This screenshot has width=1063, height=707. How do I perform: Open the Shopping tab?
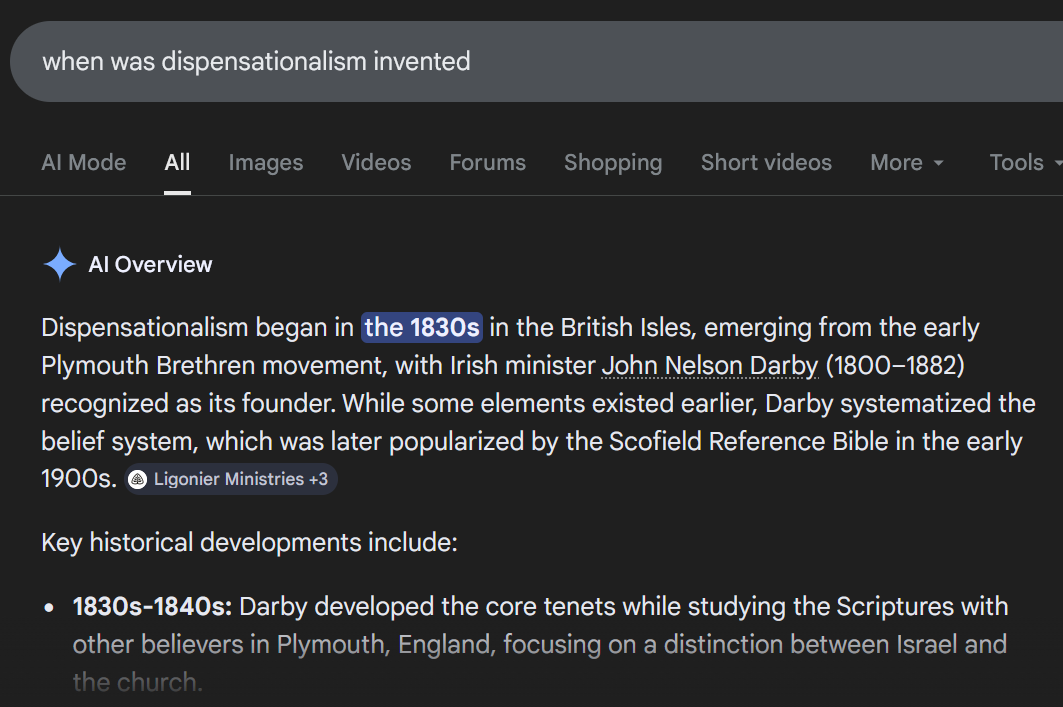(x=613, y=163)
